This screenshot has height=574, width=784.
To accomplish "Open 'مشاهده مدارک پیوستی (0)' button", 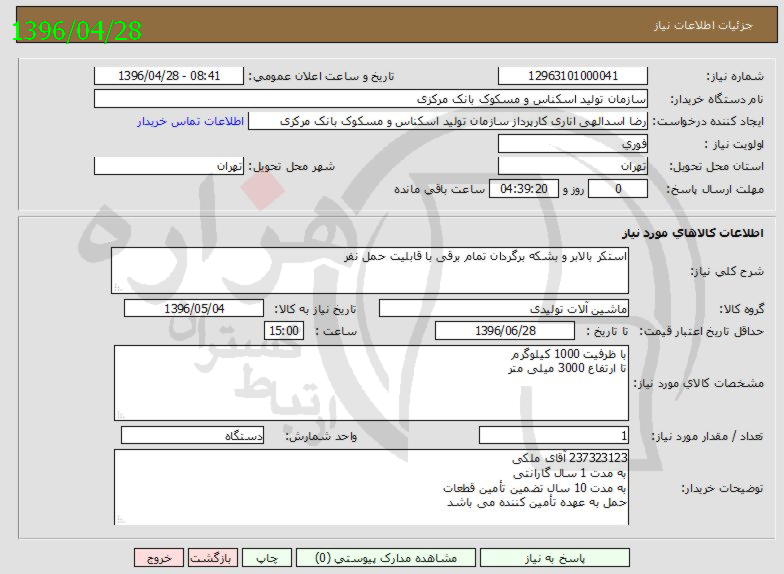I will (386, 558).
